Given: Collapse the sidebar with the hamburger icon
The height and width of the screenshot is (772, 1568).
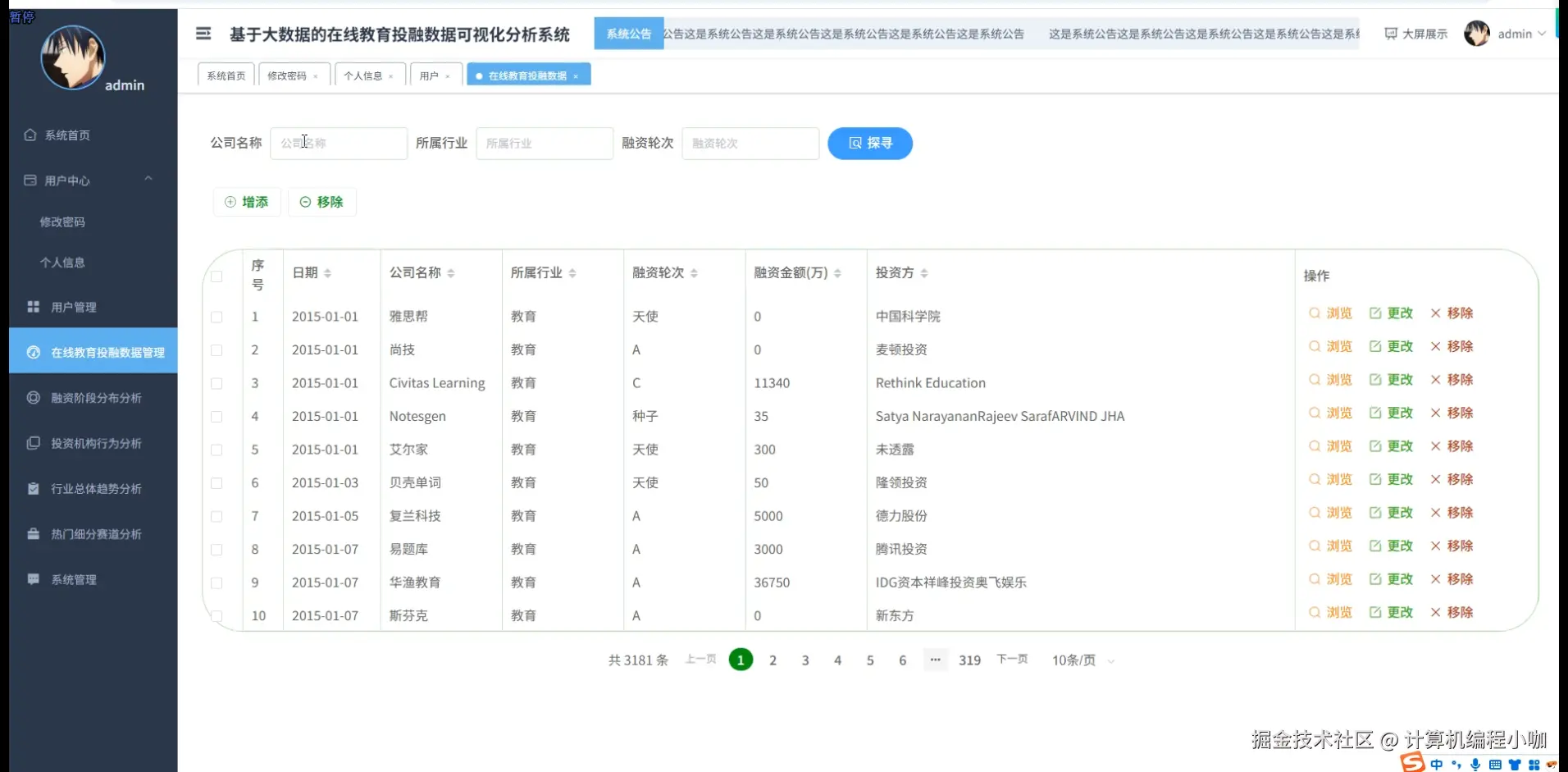Looking at the screenshot, I should (x=203, y=34).
